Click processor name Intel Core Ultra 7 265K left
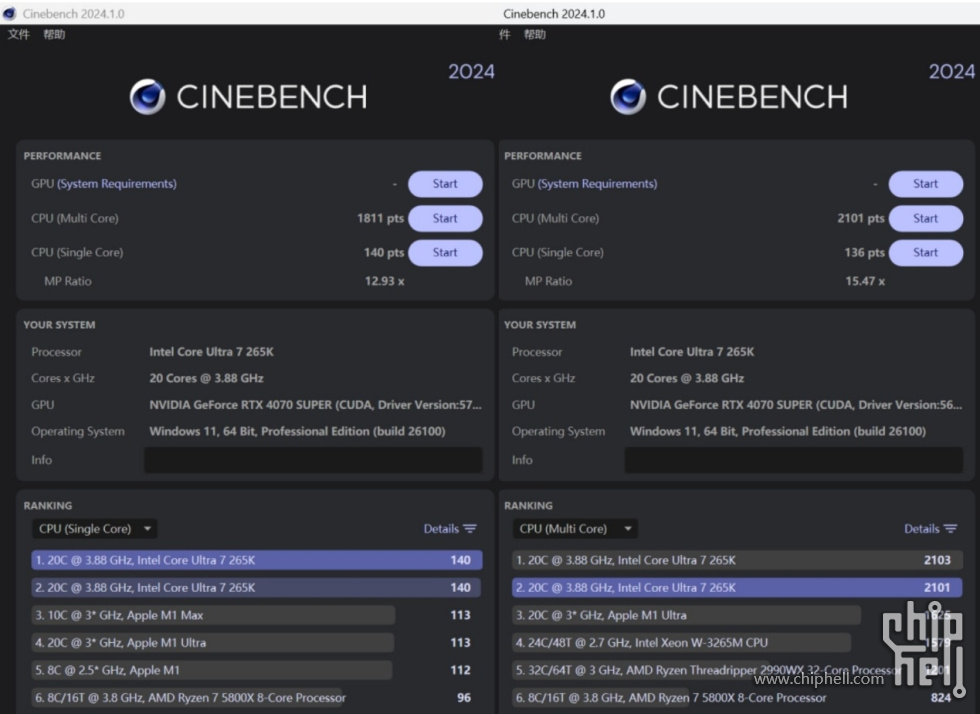The width and height of the screenshot is (980, 714). coord(211,352)
